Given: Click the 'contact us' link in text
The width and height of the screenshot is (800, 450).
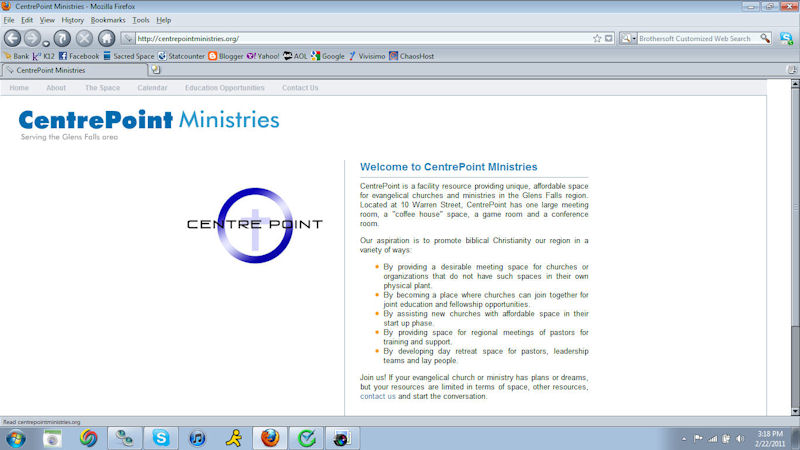Looking at the screenshot, I should coord(377,396).
